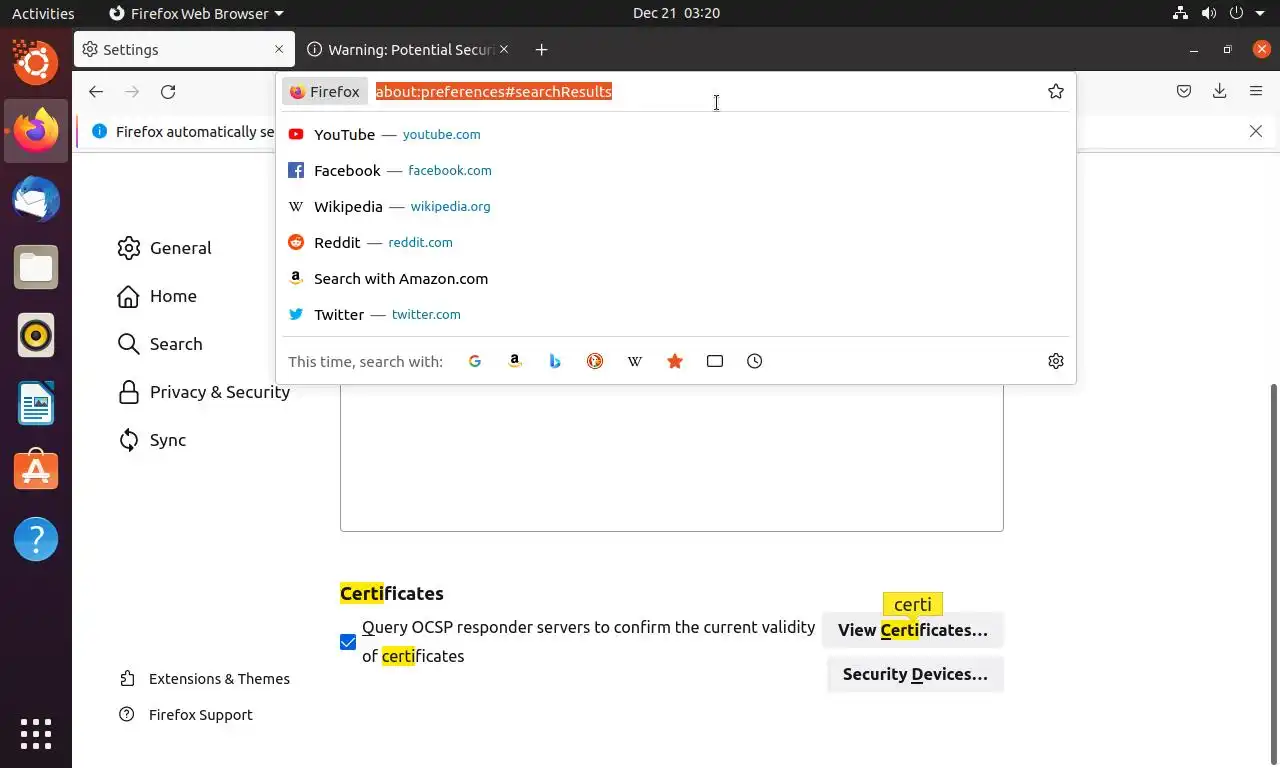Open Sync settings category
Screen dimensions: 1280x768
click(x=152, y=440)
